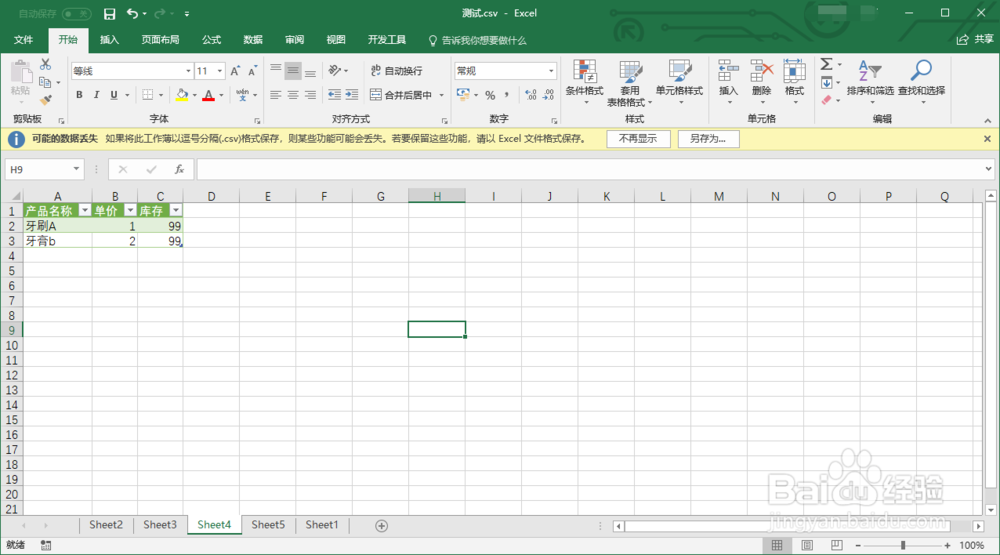Screen dimensions: 1000x555
Task: Toggle Underline formatting
Action: 114,95
